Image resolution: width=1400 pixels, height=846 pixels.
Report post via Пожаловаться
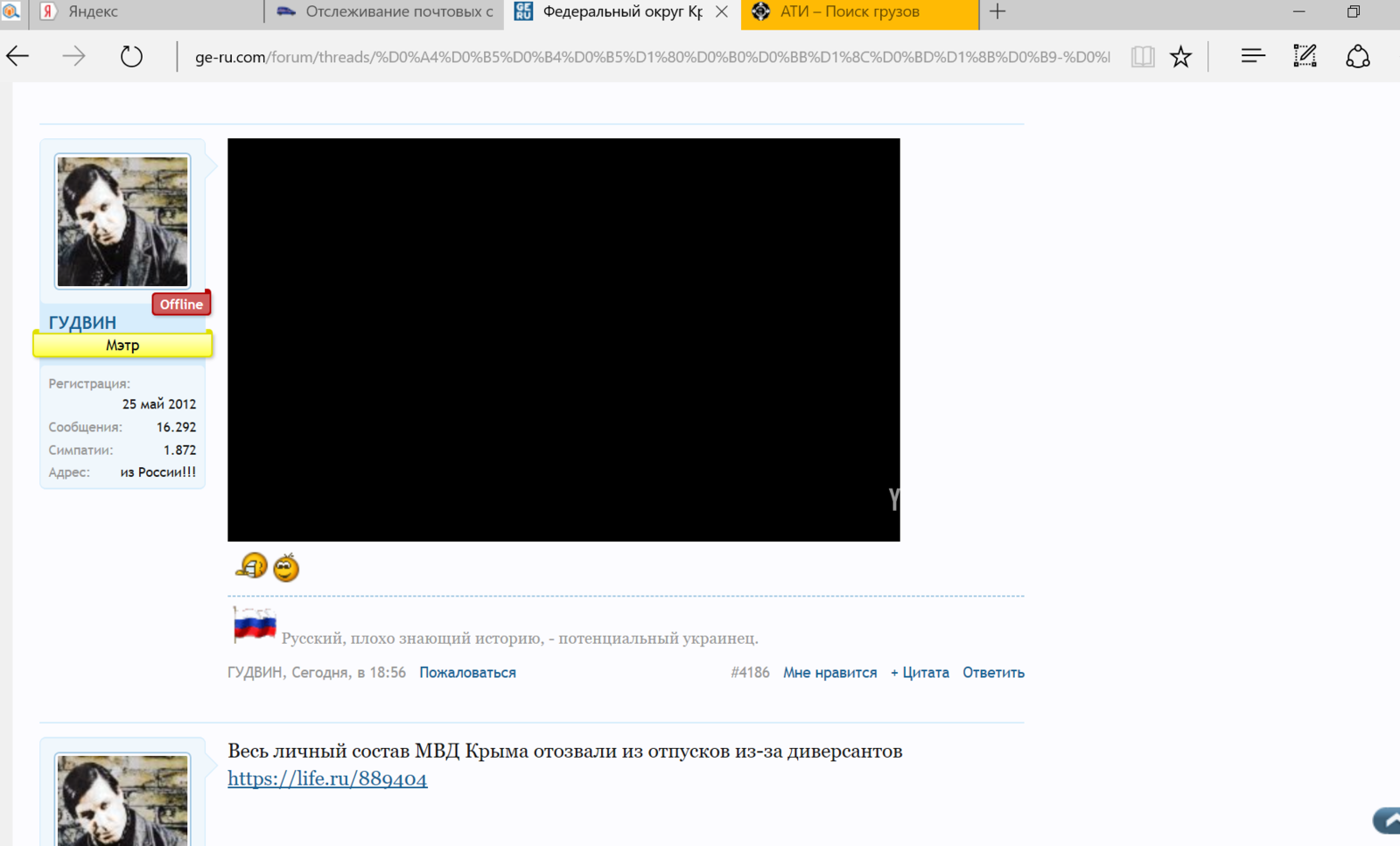(x=467, y=672)
